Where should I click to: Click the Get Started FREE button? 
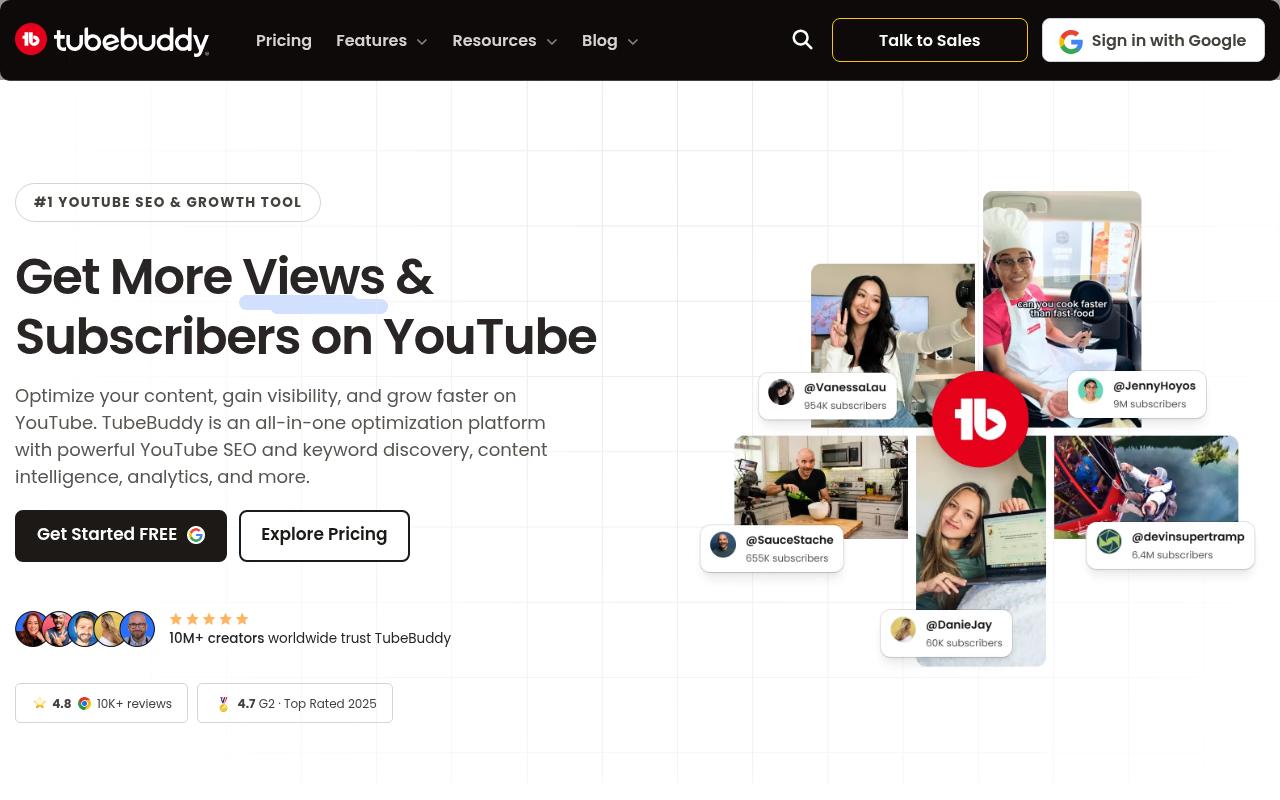(x=121, y=536)
